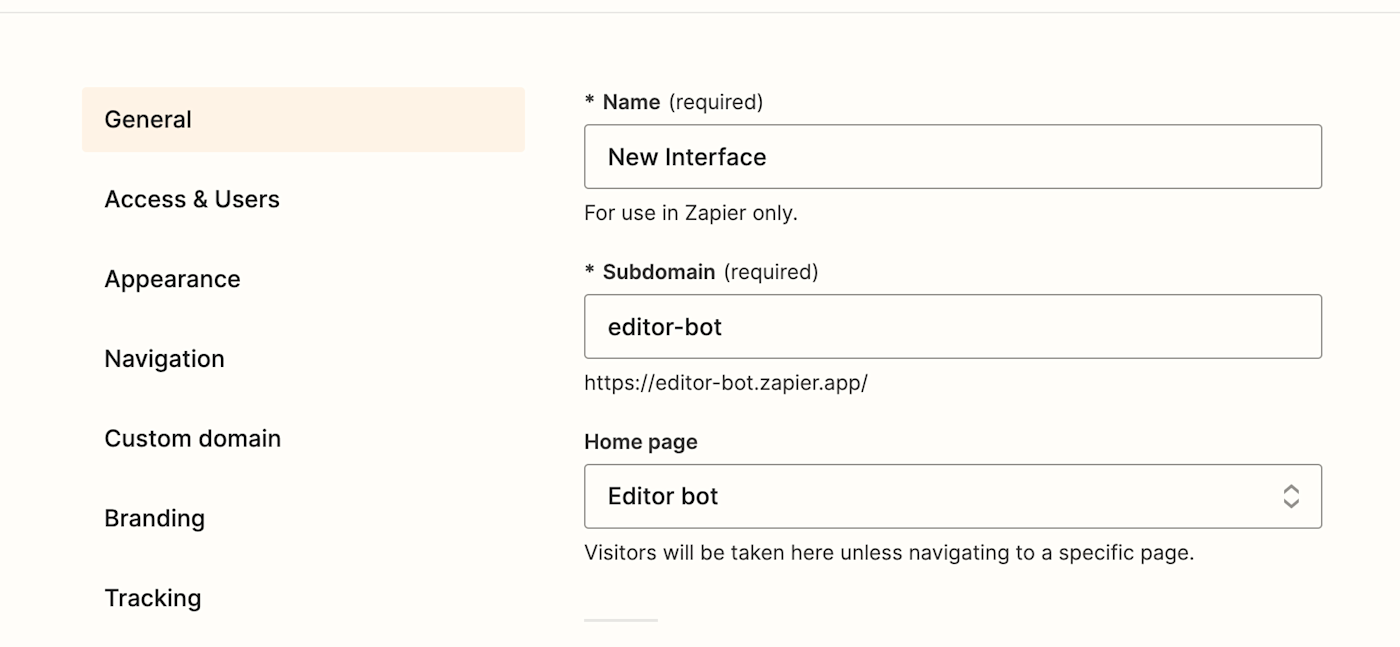The image size is (1400, 647).
Task: Open the Tracking settings
Action: tap(152, 598)
